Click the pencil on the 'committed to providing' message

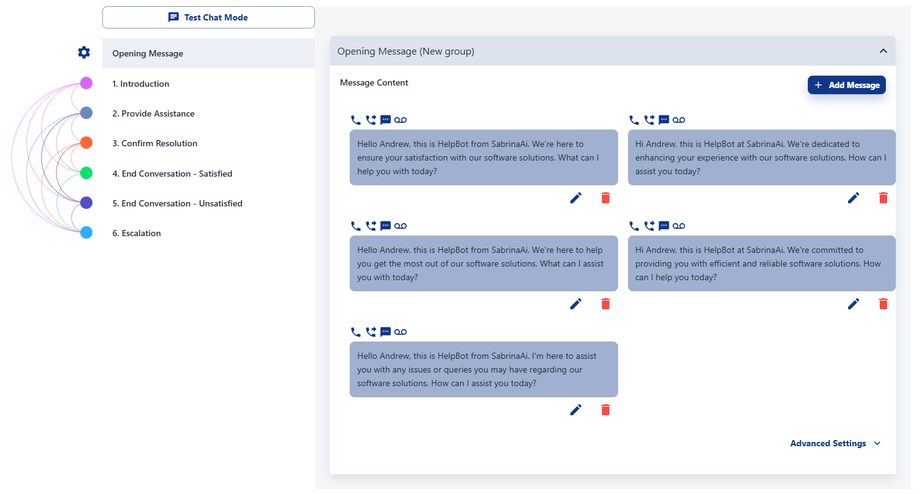tap(854, 304)
